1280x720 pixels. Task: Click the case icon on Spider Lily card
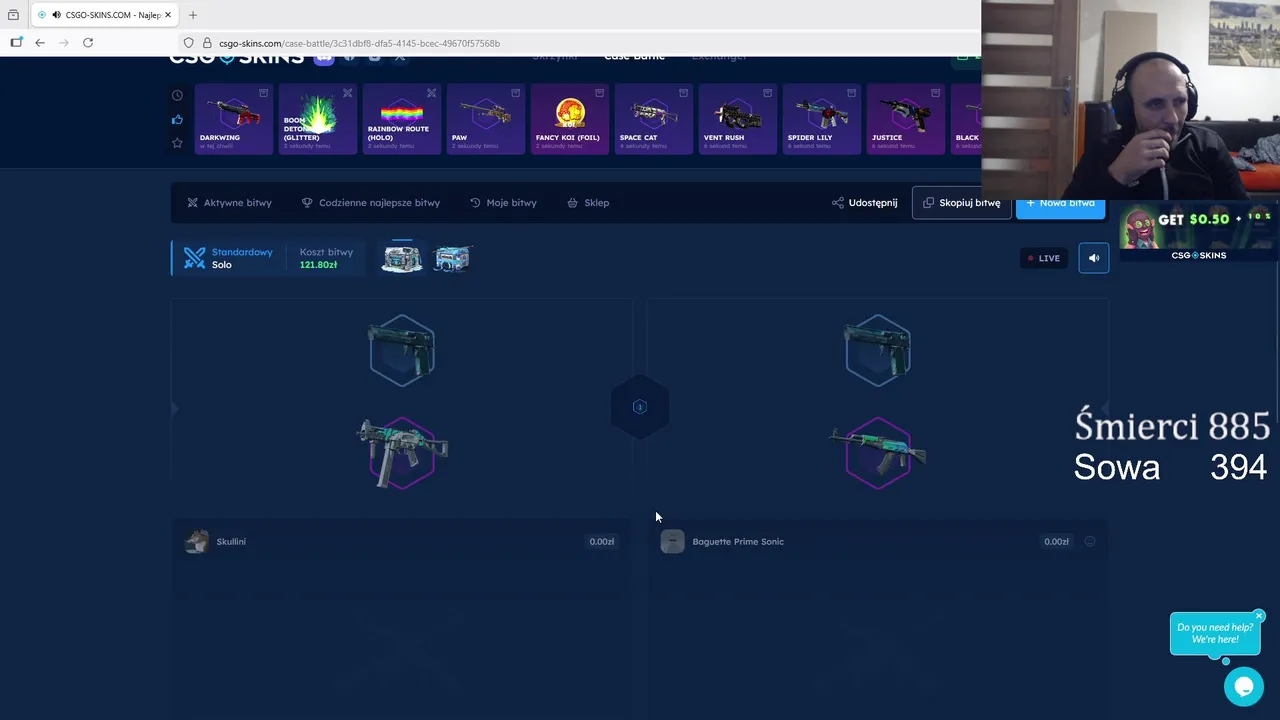click(851, 93)
